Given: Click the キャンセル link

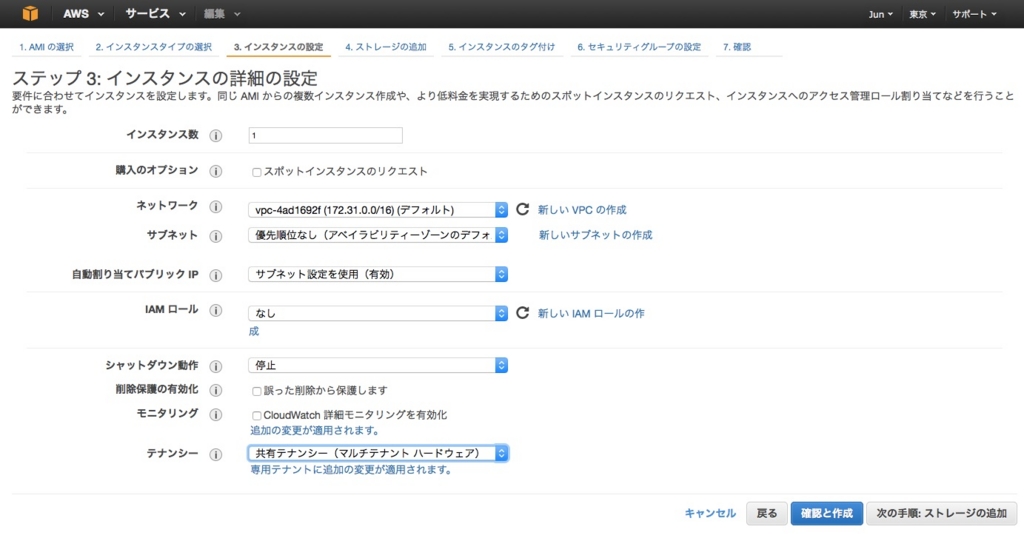Looking at the screenshot, I should (x=710, y=513).
